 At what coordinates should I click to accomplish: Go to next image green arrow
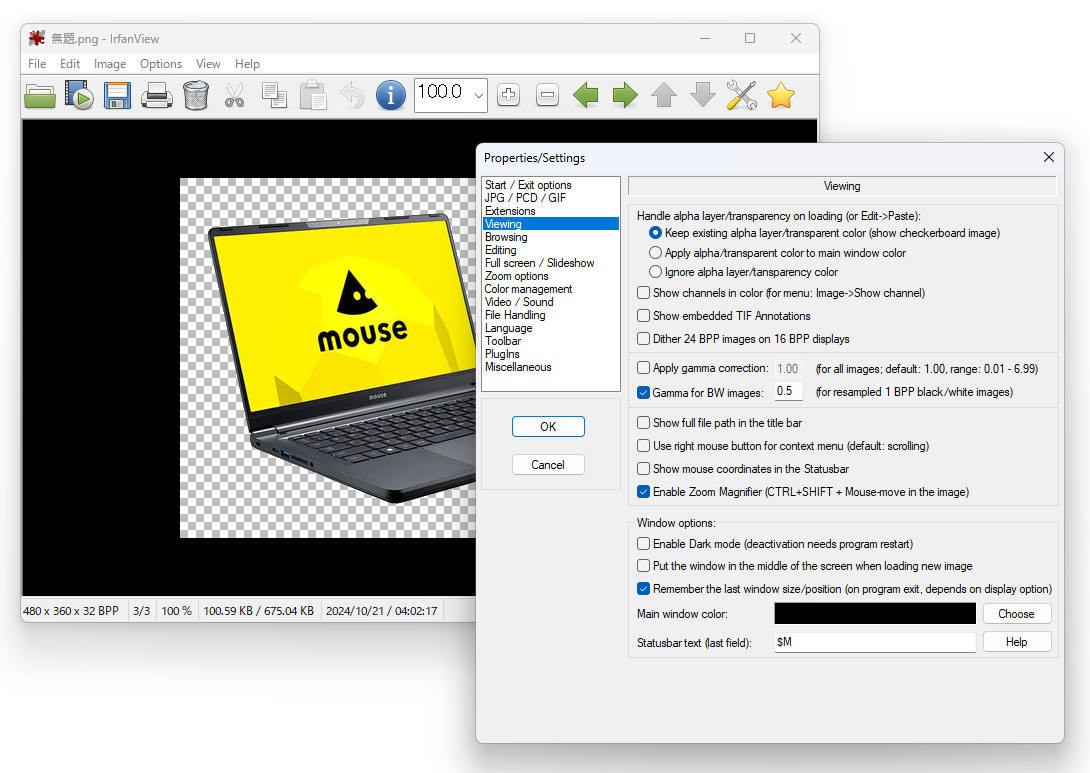tap(625, 95)
